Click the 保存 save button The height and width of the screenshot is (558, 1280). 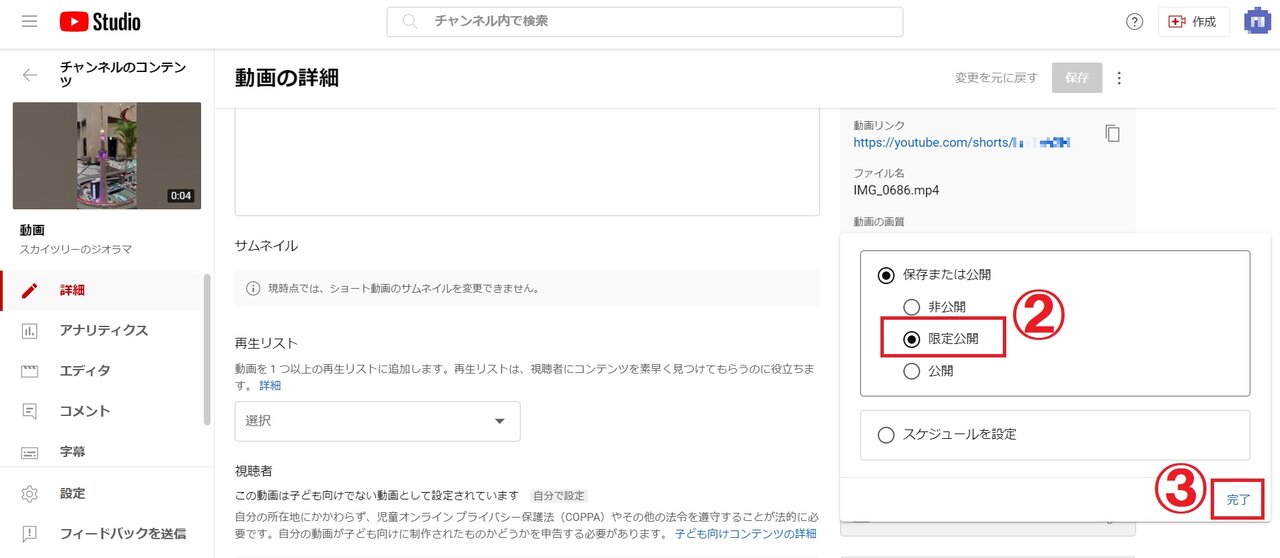click(x=1077, y=78)
